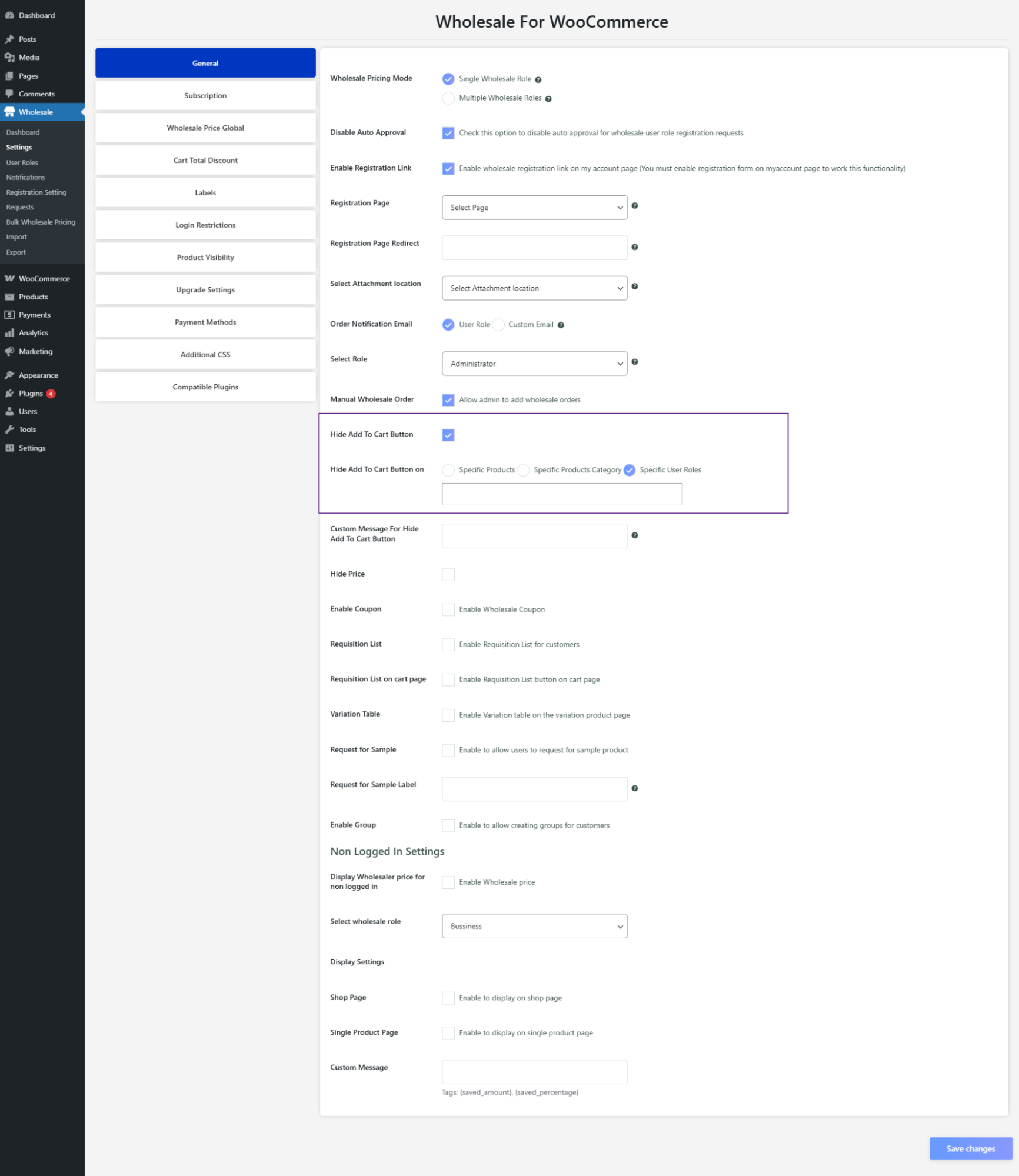Enable Wholesale Coupon checkbox
Screen dimensions: 1019x1176
[448, 609]
